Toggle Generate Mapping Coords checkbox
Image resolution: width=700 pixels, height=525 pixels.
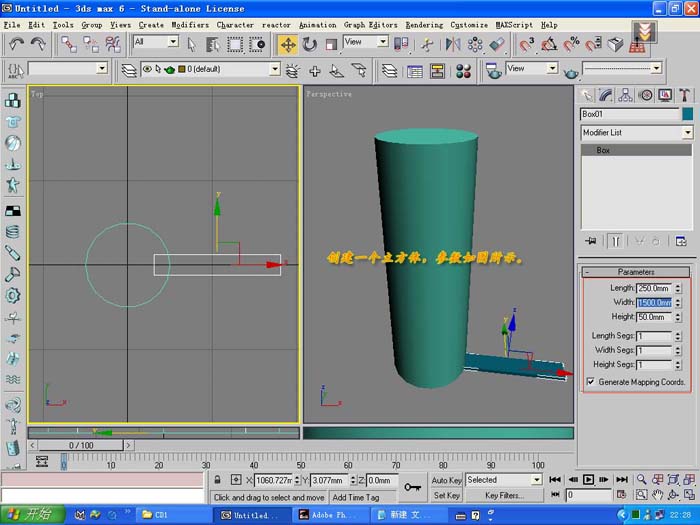point(591,382)
